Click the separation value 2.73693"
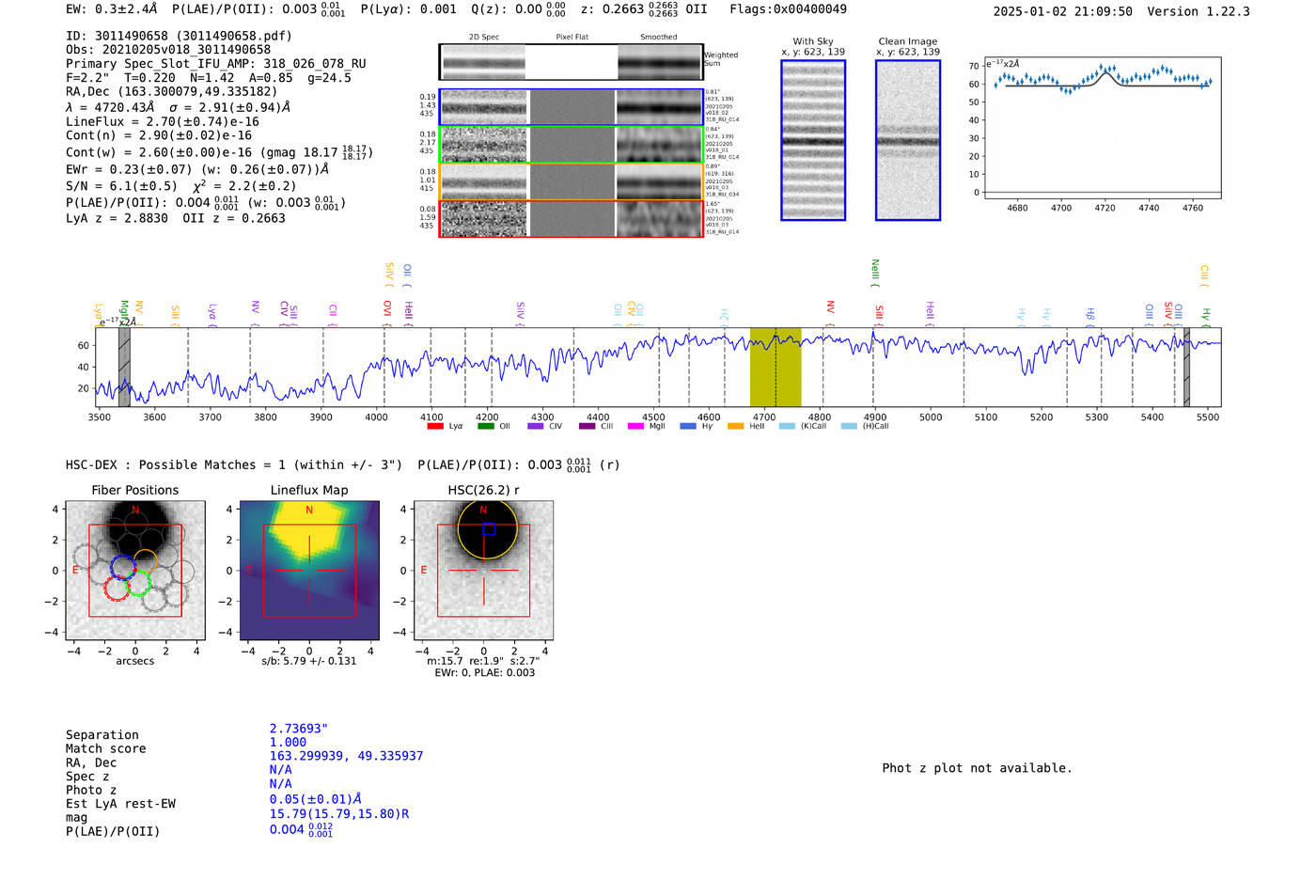Viewport: 1316px width, 896px height. click(x=299, y=729)
